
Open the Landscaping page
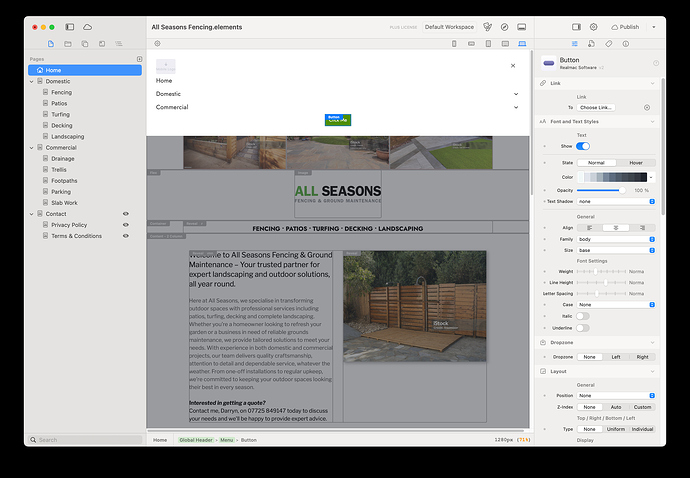tap(67, 136)
